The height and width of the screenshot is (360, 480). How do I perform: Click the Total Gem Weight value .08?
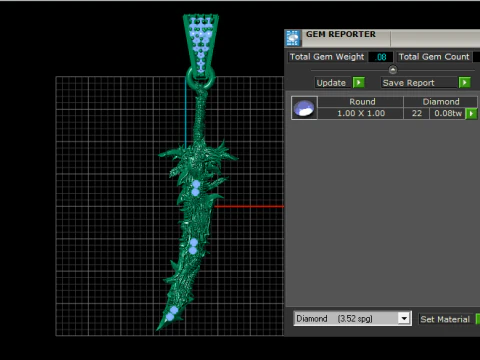(x=381, y=57)
